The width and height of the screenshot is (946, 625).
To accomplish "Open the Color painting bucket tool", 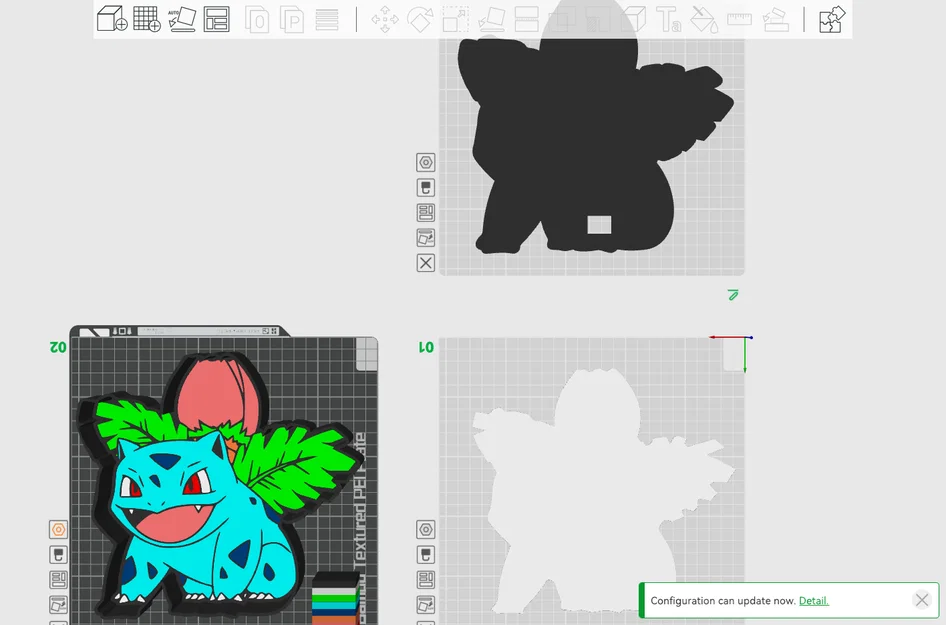I will tap(704, 19).
